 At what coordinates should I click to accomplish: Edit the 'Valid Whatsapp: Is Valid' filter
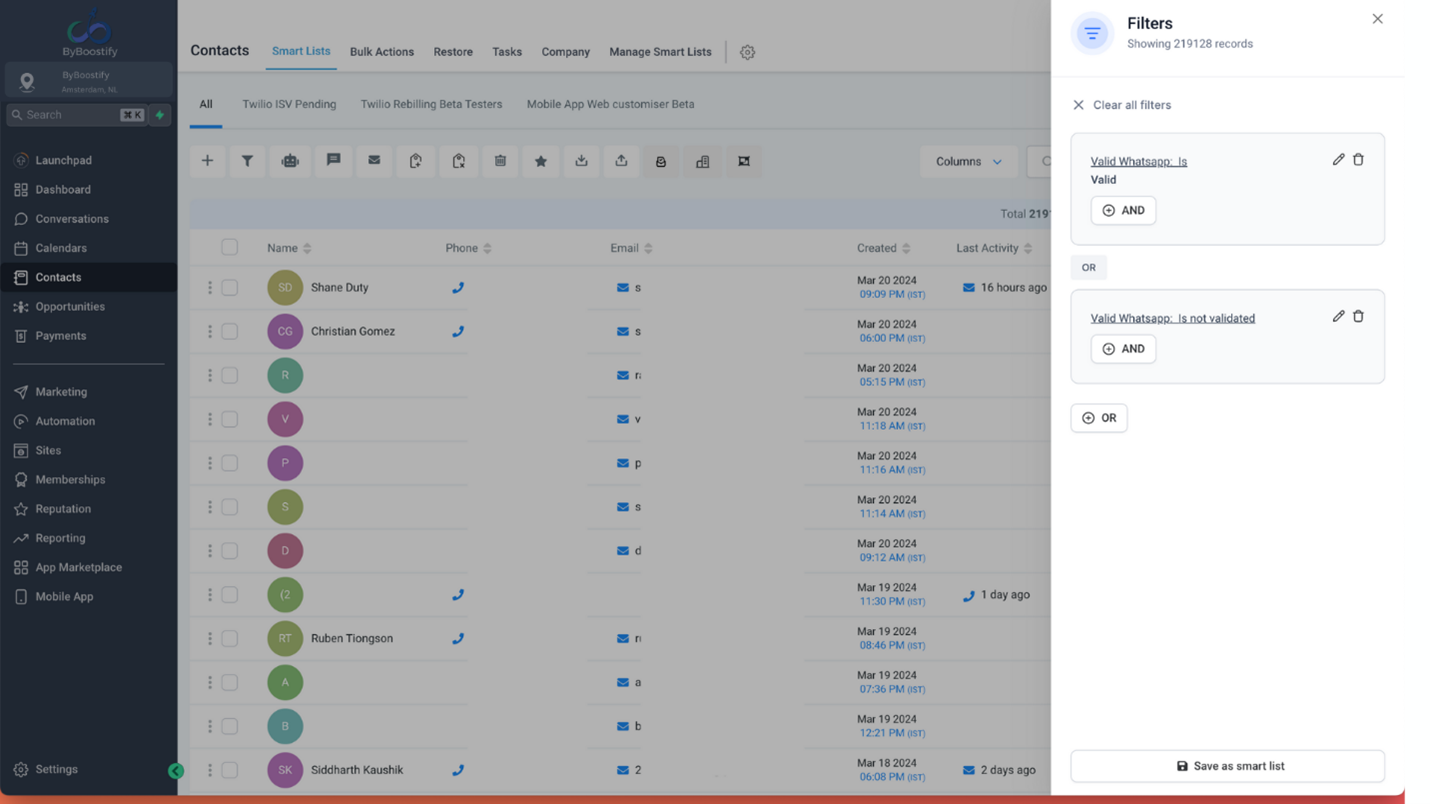1338,160
